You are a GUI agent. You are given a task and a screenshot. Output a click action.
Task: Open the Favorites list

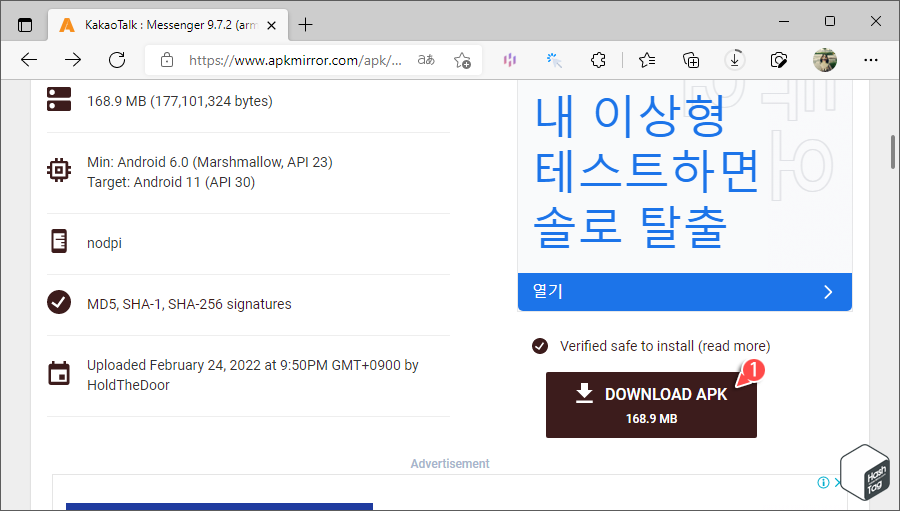[x=647, y=60]
